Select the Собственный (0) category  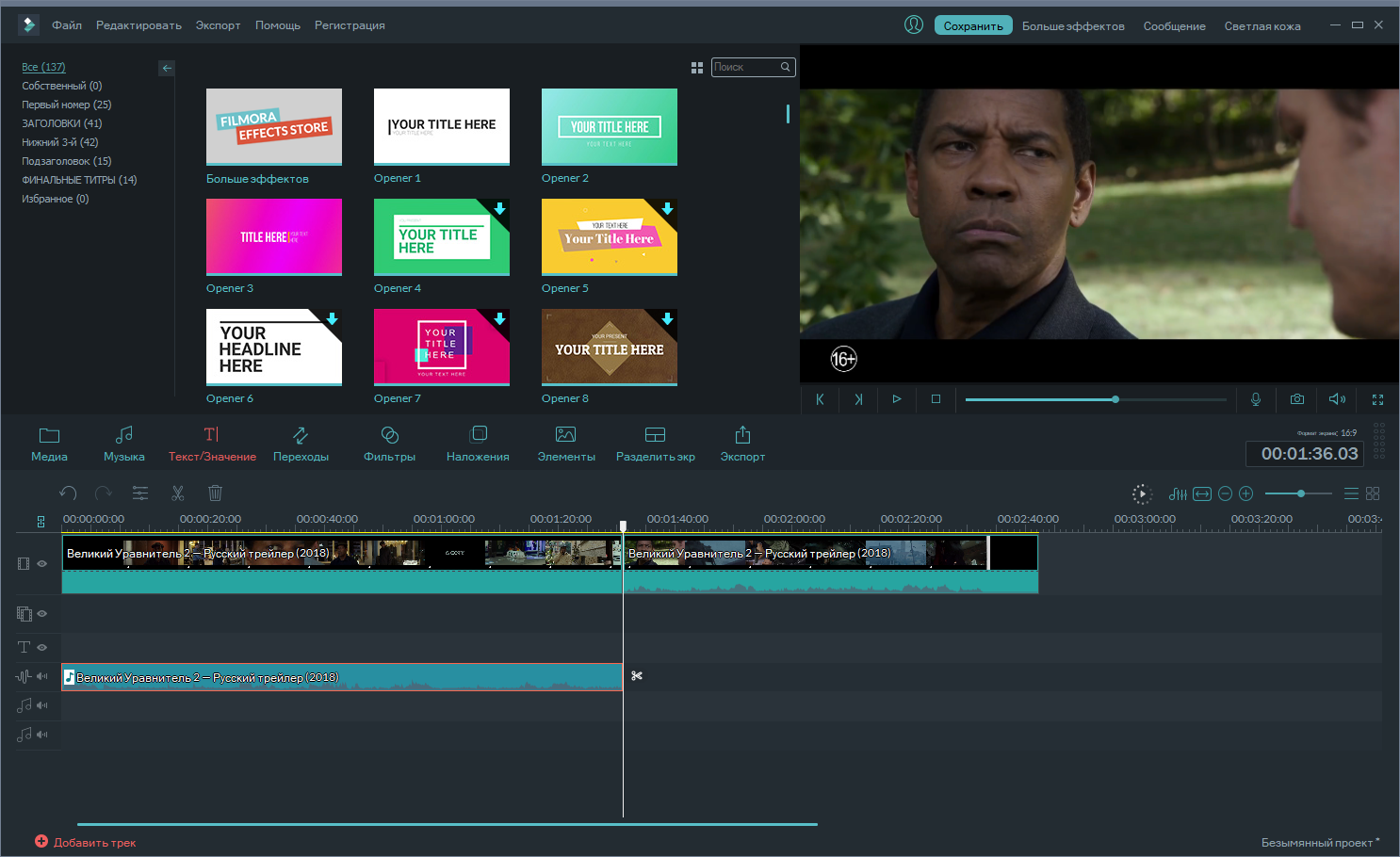(x=62, y=86)
